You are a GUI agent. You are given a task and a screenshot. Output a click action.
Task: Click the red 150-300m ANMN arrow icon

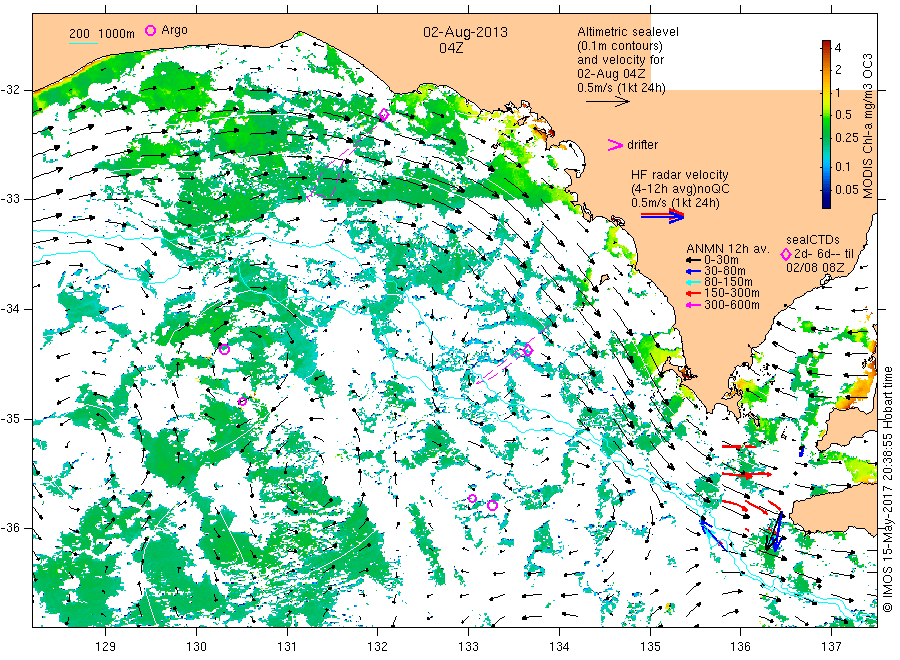click(693, 293)
